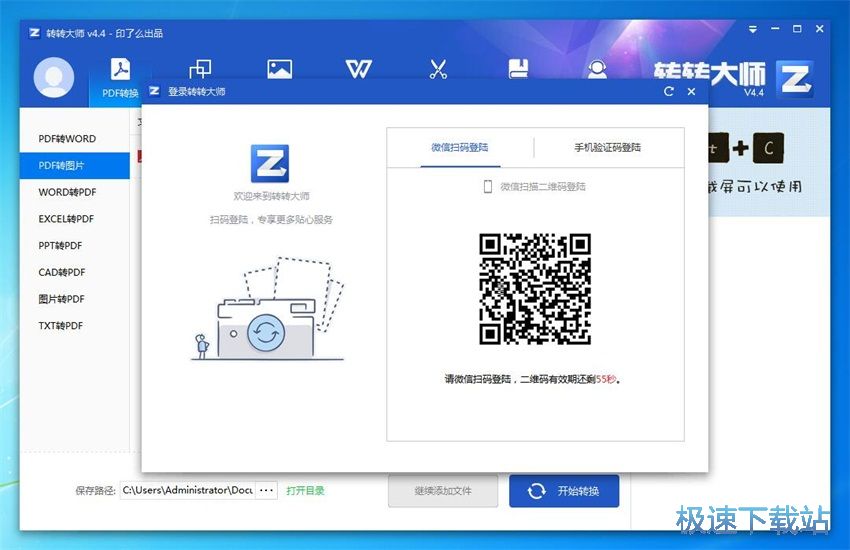Select EXCEL转PDF in sidebar
This screenshot has width=850, height=550.
coord(75,219)
